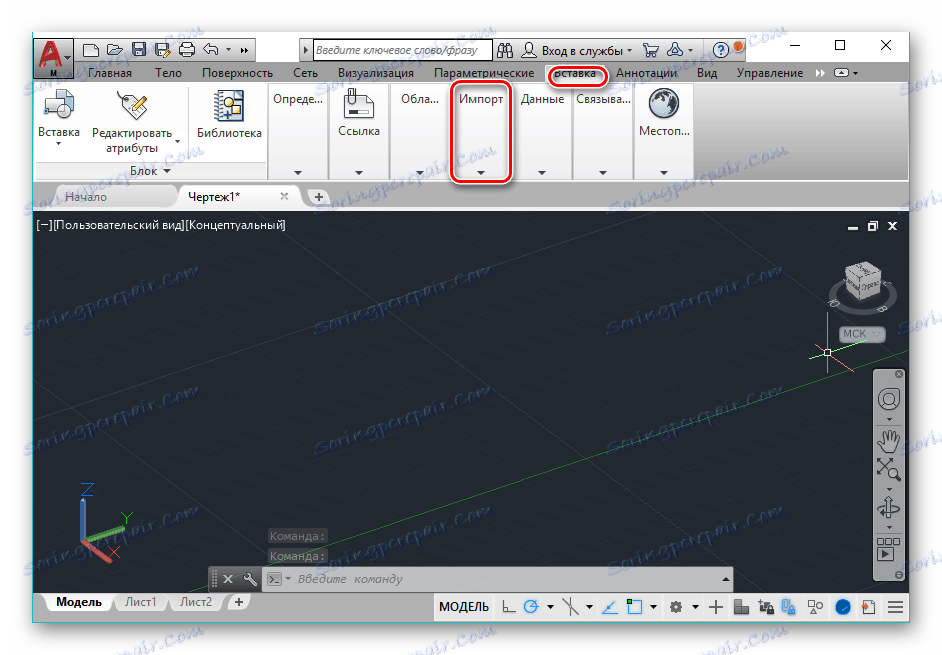This screenshot has width=942, height=655.
Task: Click the Save As icon
Action: pos(162,50)
